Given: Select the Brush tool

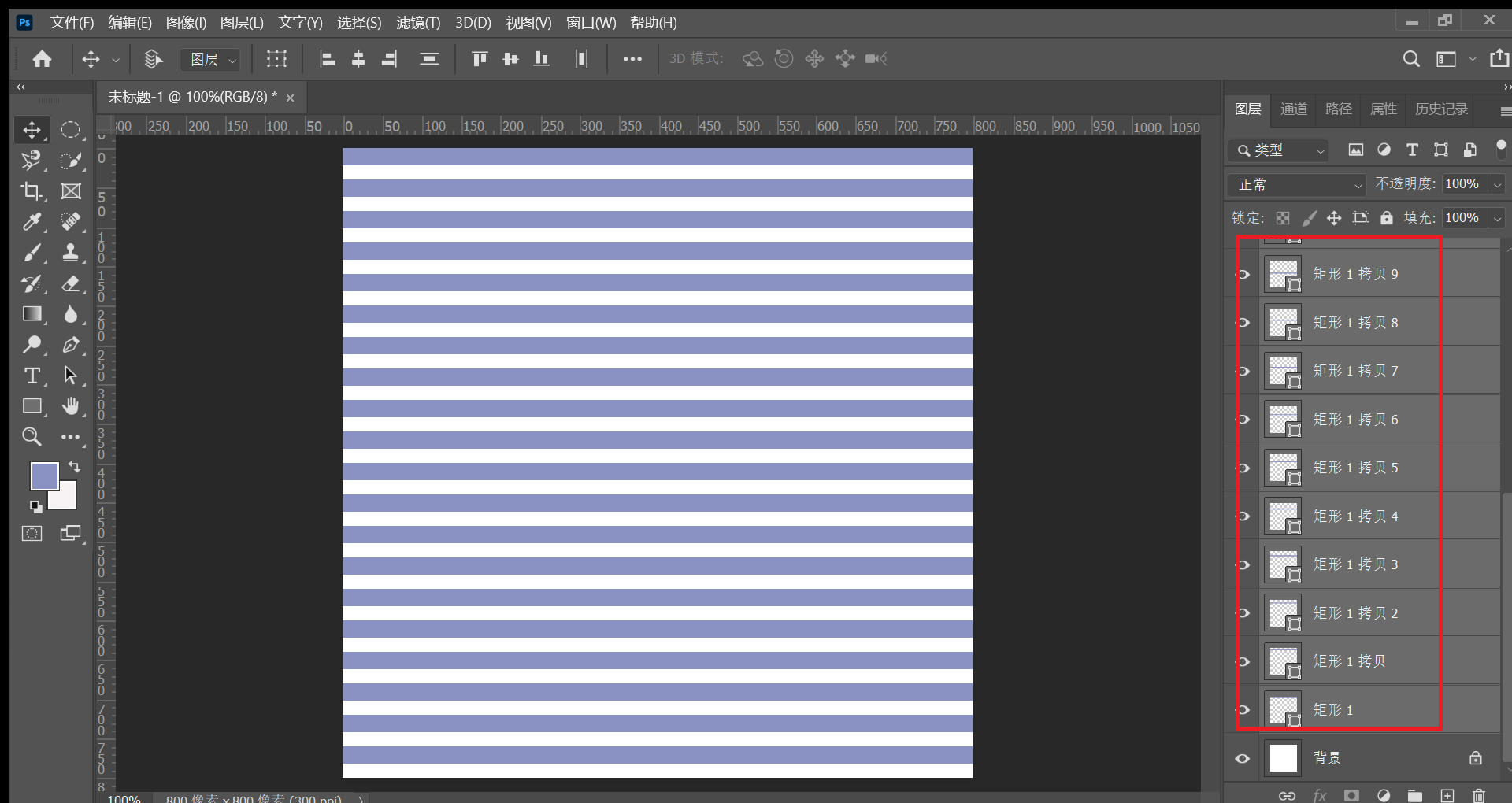Looking at the screenshot, I should 32,253.
